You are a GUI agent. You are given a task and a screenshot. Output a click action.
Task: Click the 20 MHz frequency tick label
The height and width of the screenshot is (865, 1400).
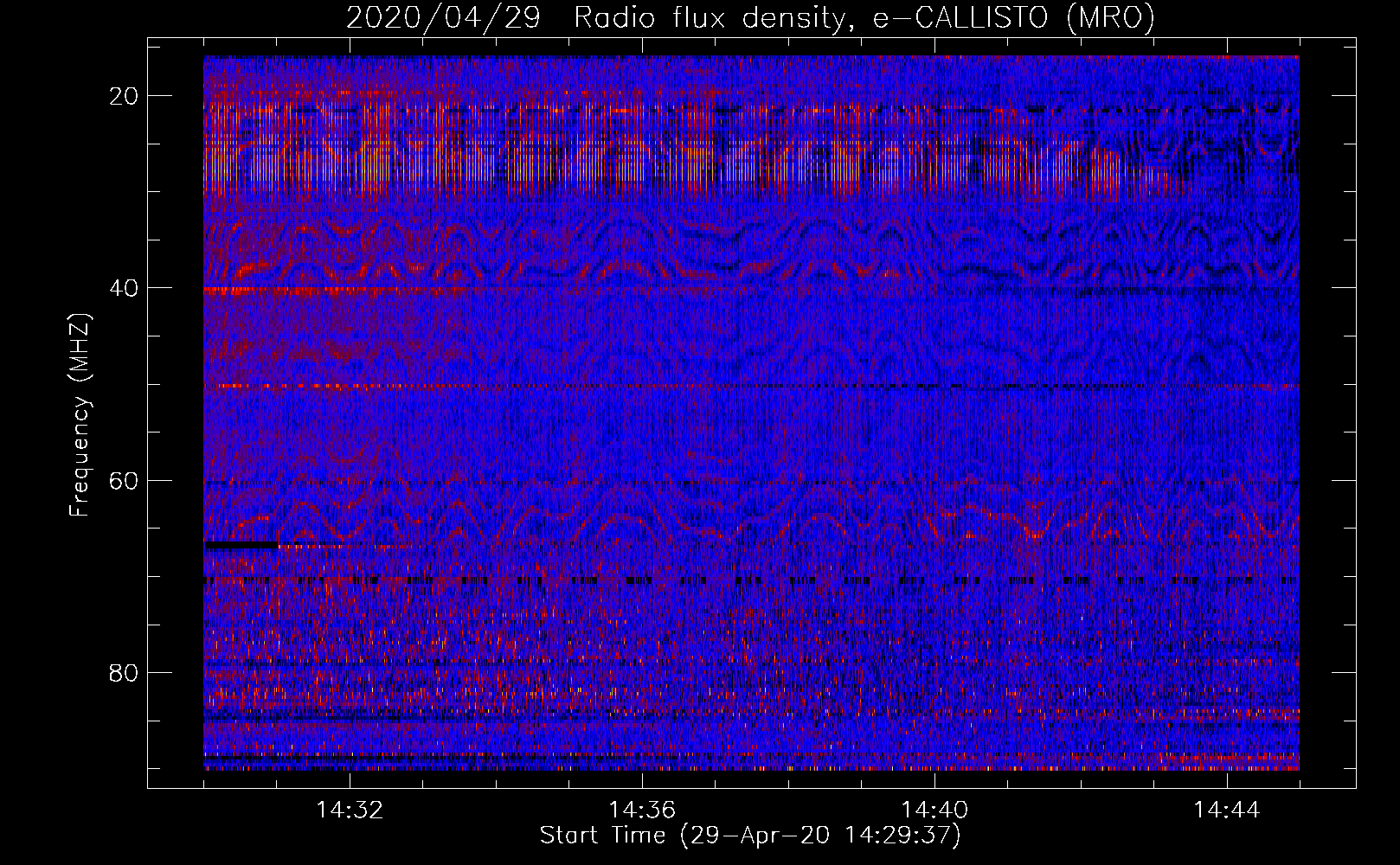tap(125, 95)
